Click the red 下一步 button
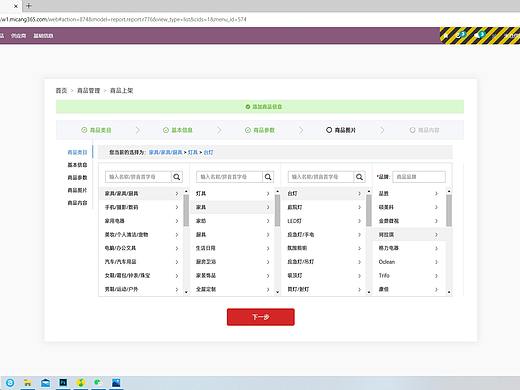This screenshot has height=390, width=520. pos(261,317)
